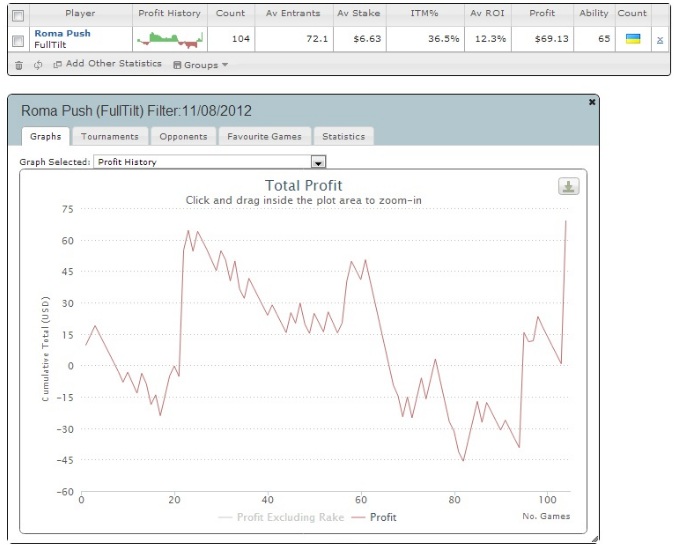Image resolution: width=675 pixels, height=545 pixels.
Task: Click the 36.5% ITM cell
Action: point(425,39)
